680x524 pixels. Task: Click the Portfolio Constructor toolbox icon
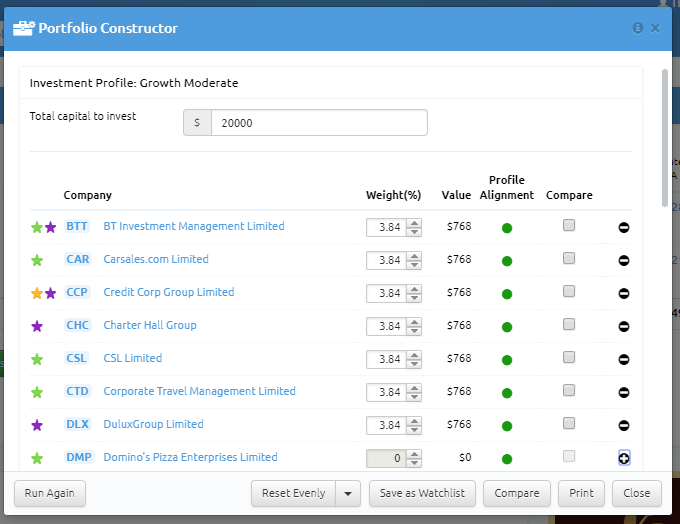pyautogui.click(x=23, y=28)
